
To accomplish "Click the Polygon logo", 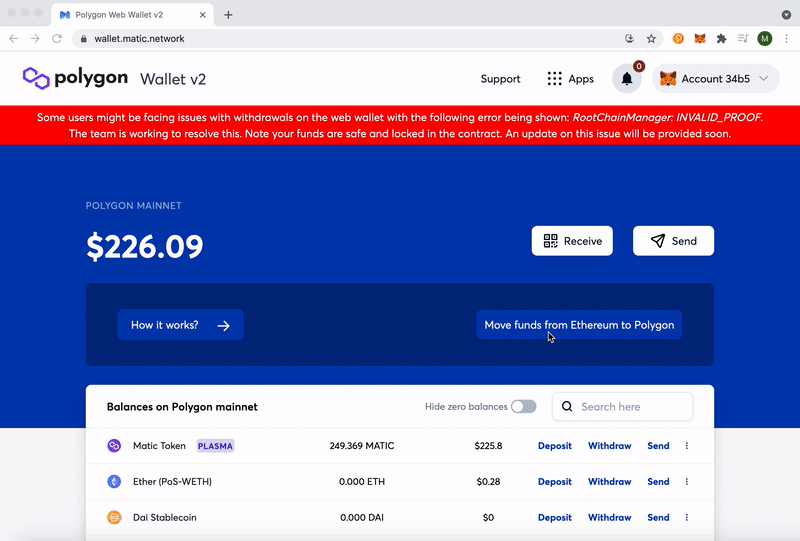I will 75,78.
